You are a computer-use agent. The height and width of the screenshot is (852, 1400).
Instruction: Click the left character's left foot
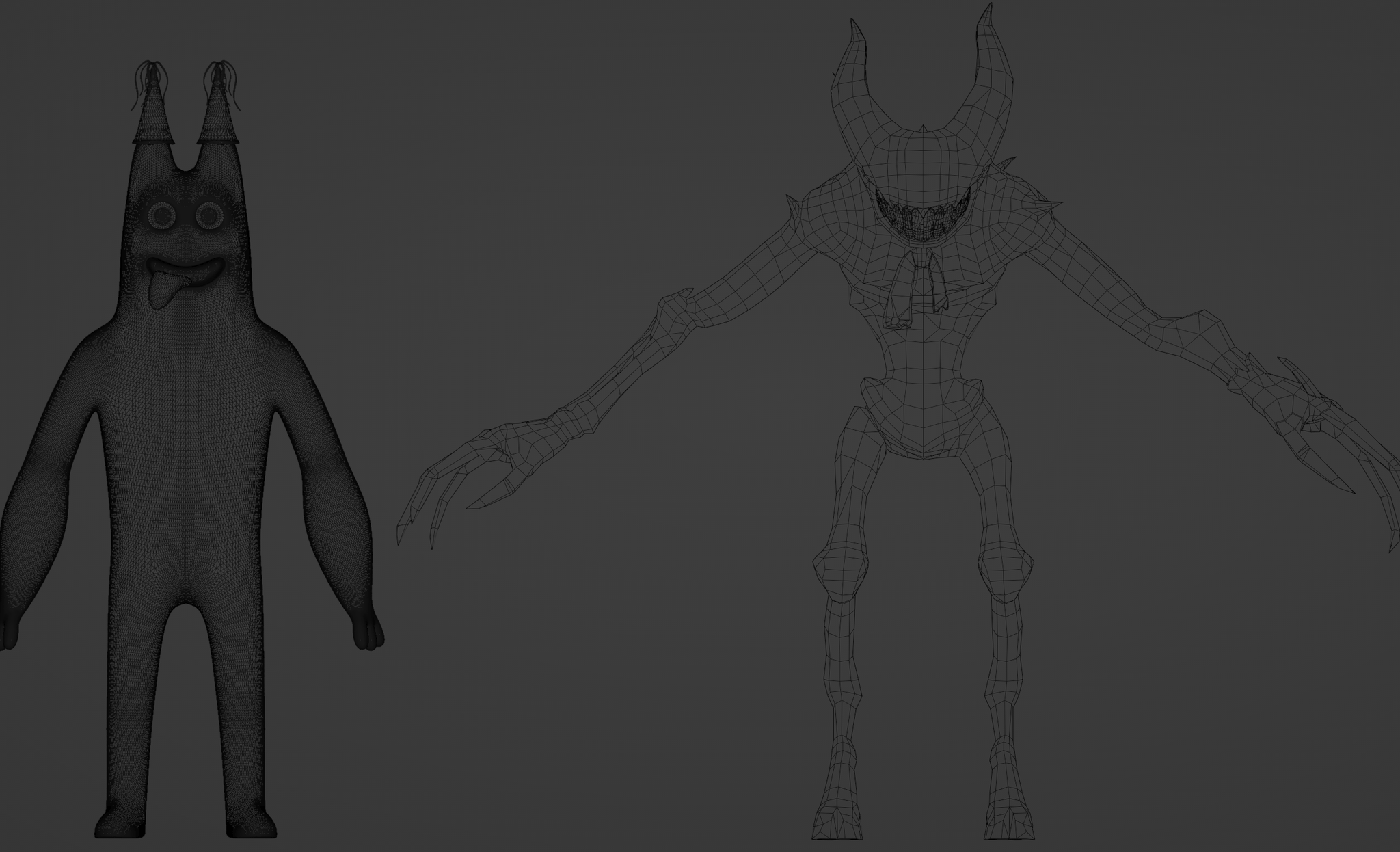point(121,823)
